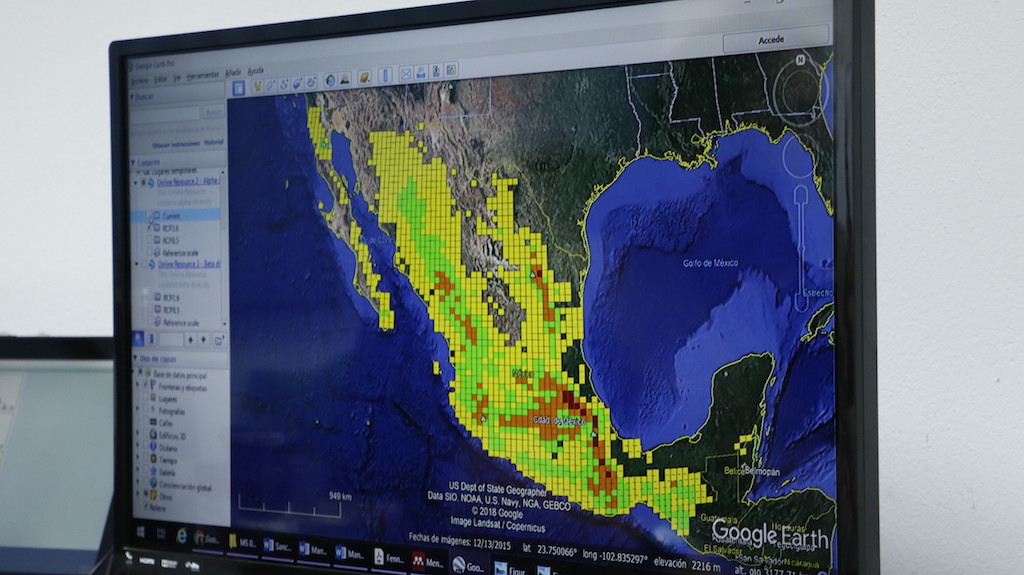The image size is (1024, 575).
Task: Collapse the Buscar panel triangle
Action: pos(132,97)
